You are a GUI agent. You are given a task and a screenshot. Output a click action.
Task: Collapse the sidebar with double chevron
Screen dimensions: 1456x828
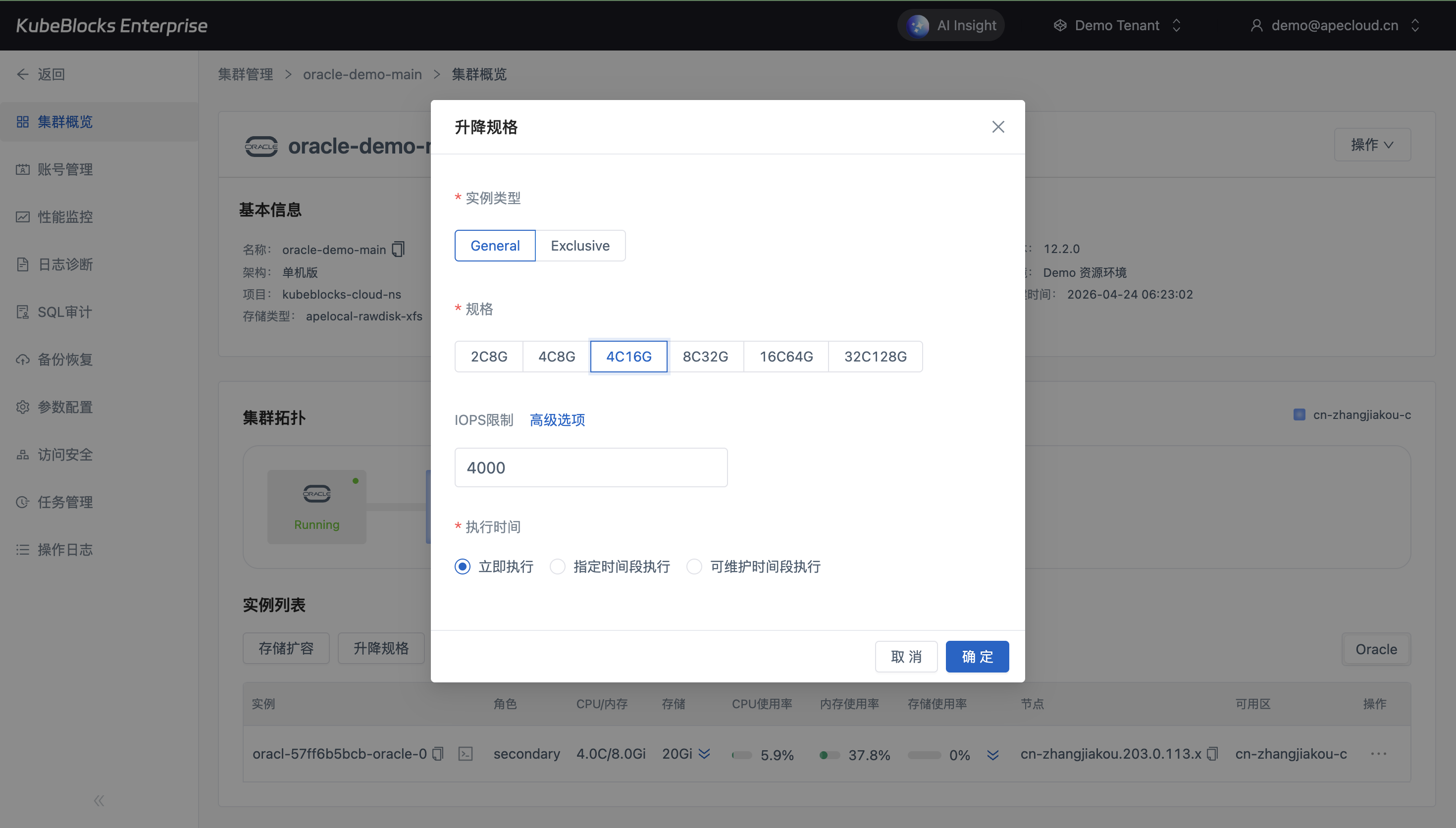tap(99, 801)
